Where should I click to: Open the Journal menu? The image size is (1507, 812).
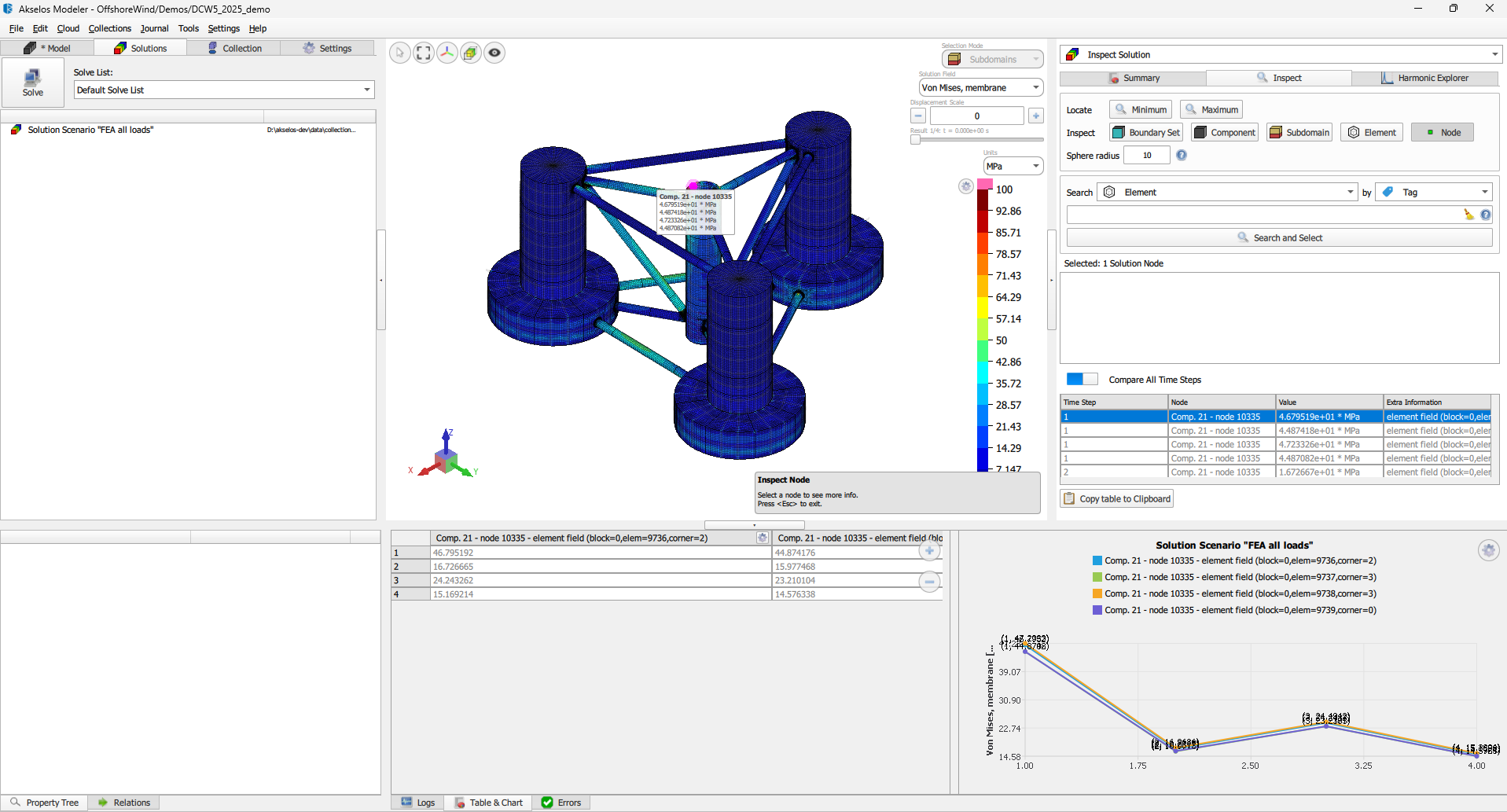(155, 28)
